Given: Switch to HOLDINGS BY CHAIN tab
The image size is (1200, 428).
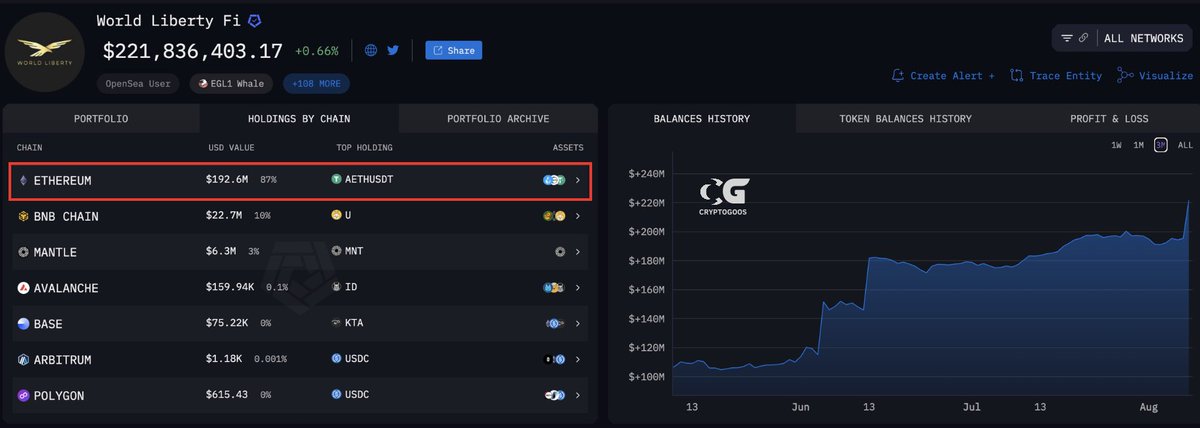Looking at the screenshot, I should [299, 118].
